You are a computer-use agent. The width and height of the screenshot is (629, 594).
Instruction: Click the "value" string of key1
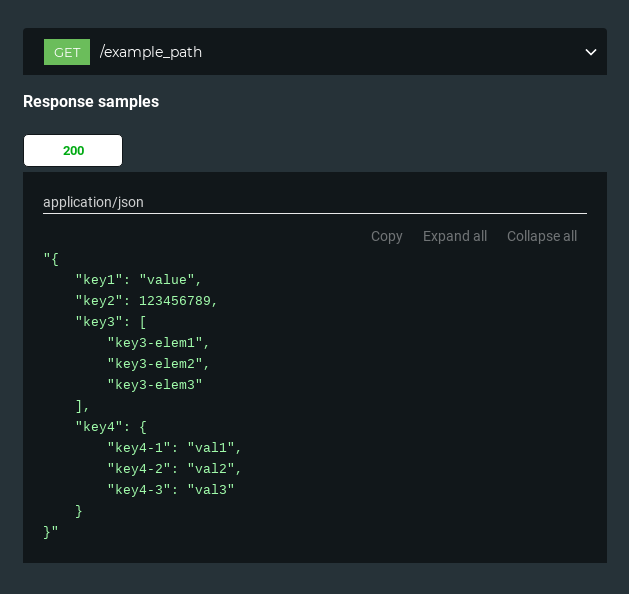click(167, 280)
